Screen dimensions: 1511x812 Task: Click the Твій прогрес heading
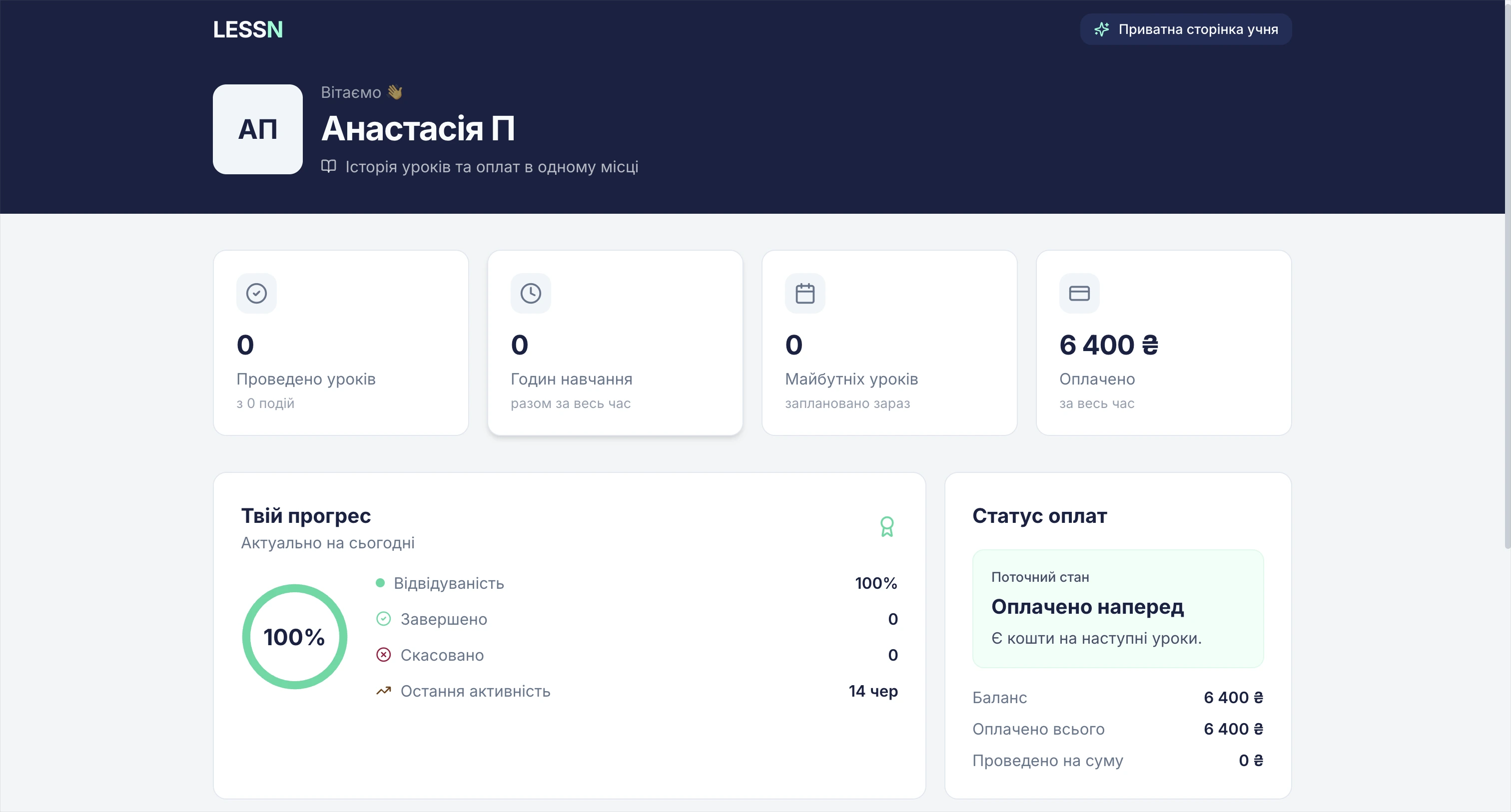306,515
